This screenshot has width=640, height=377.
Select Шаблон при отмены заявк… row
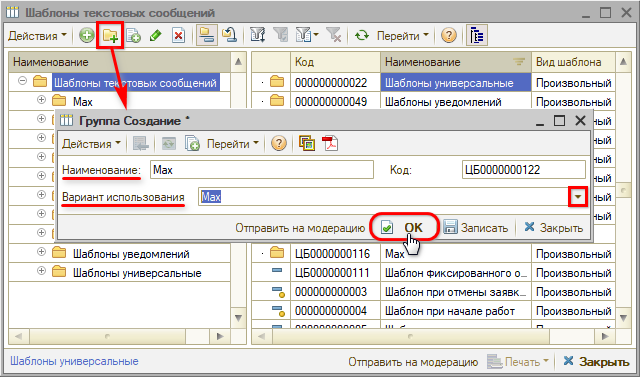[433, 292]
